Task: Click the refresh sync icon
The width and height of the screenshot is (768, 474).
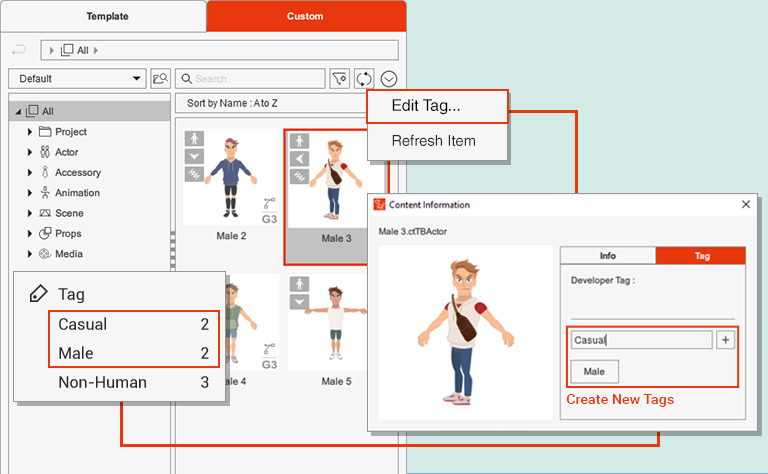Action: 365,79
